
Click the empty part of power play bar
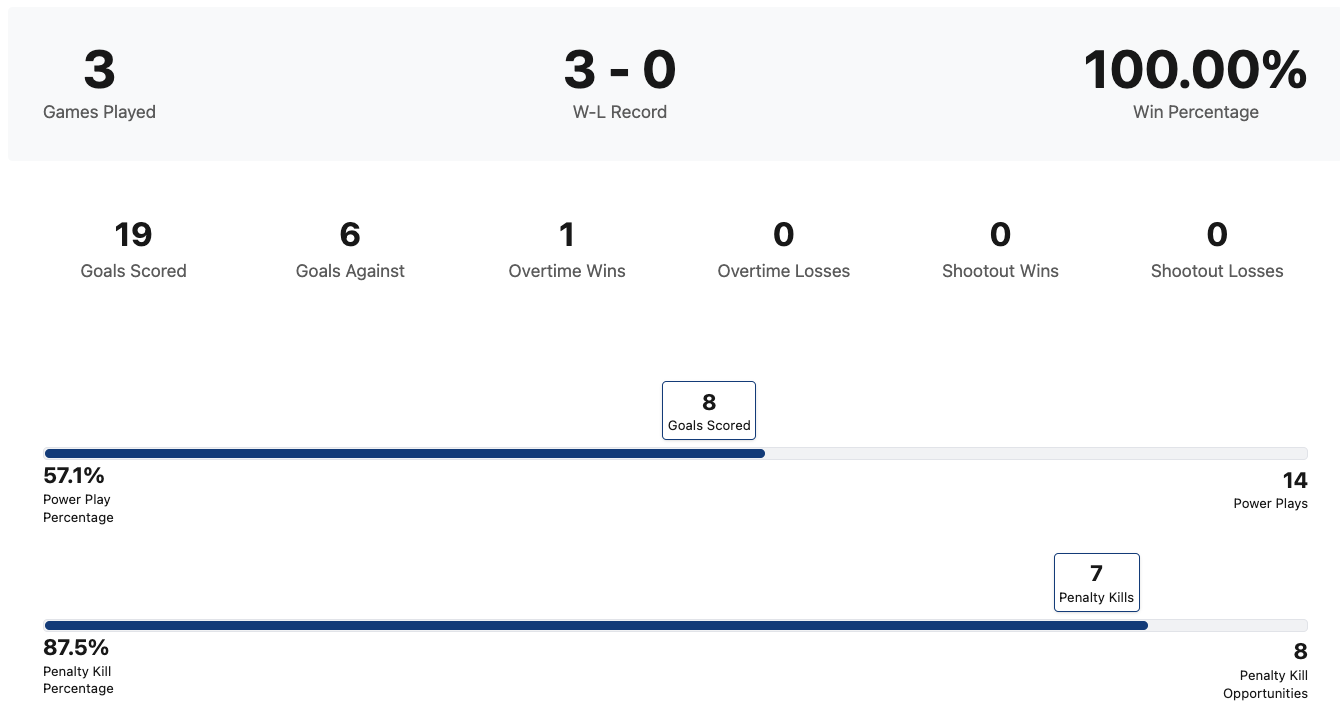pyautogui.click(x=1036, y=453)
